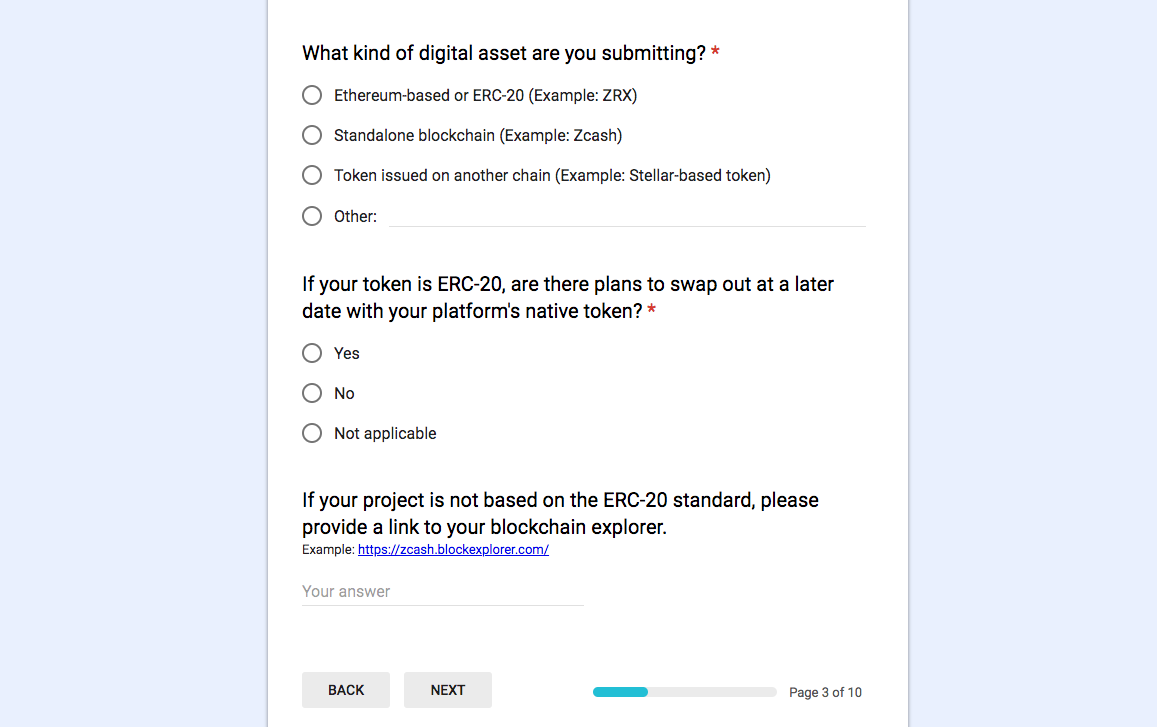
Task: Click the Page 3 of 10 indicator
Action: pos(825,692)
